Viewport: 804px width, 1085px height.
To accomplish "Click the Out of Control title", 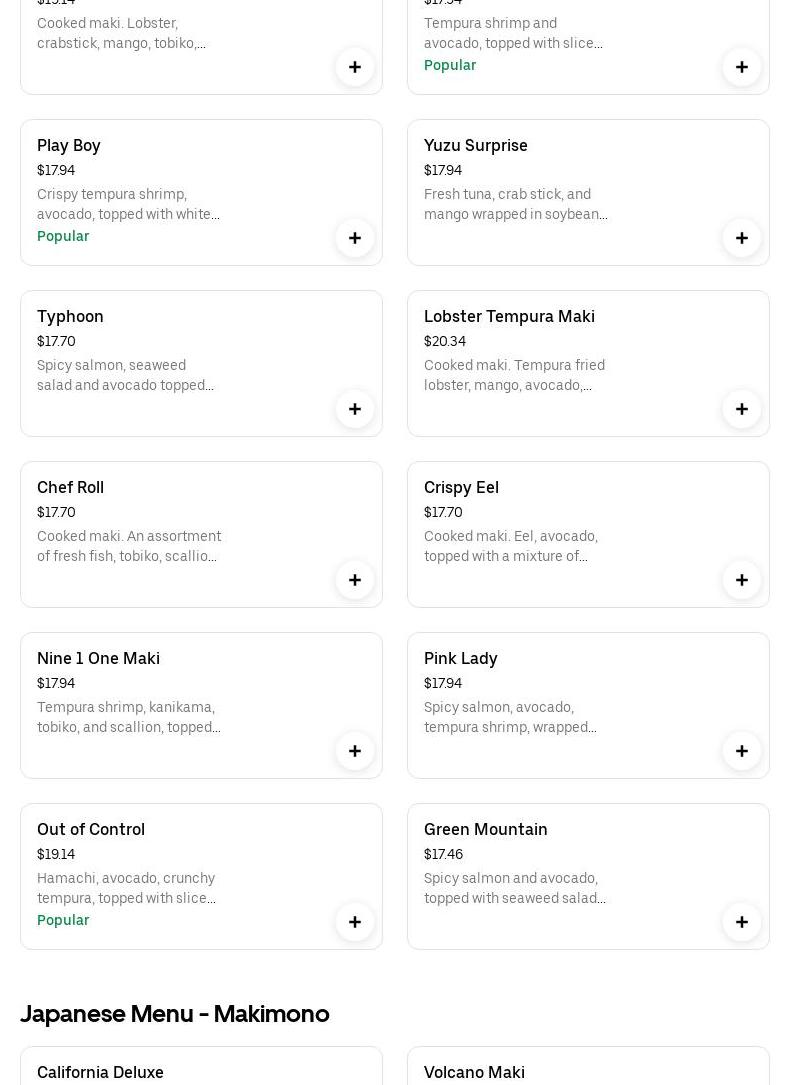I will tap(91, 829).
